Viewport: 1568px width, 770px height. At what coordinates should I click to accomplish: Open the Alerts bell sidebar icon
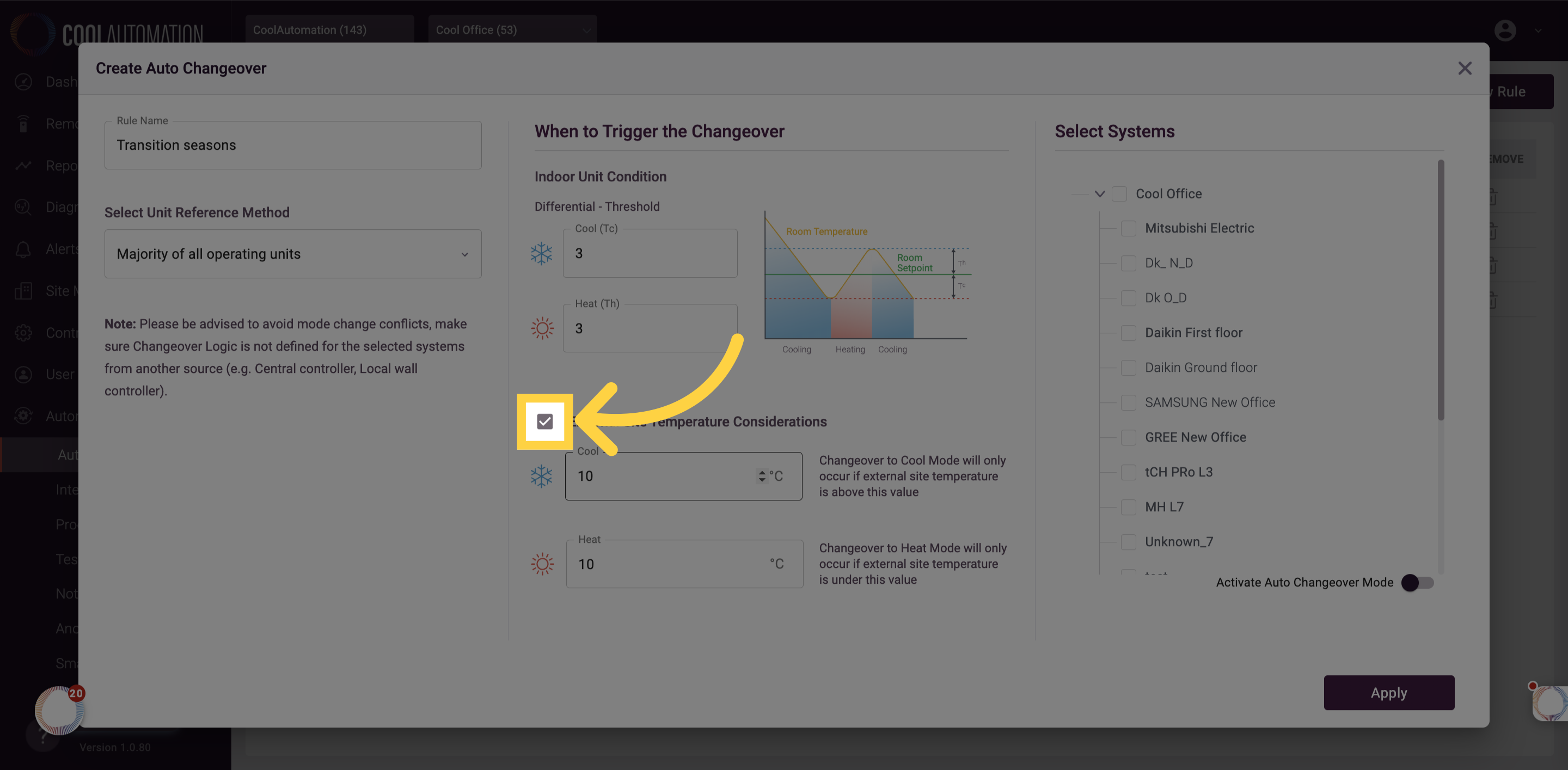(x=23, y=249)
